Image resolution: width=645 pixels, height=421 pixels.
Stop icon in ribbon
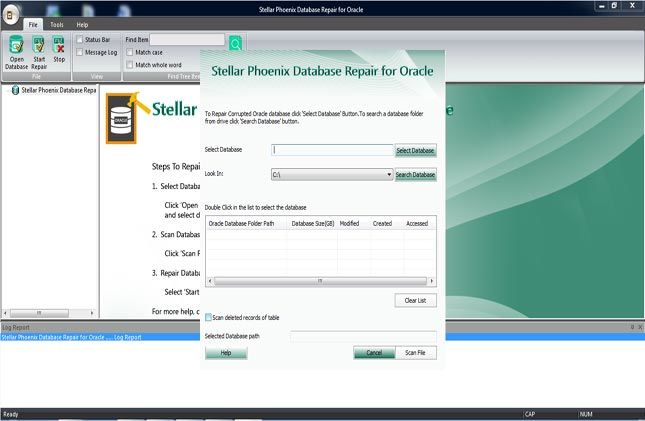click(59, 49)
